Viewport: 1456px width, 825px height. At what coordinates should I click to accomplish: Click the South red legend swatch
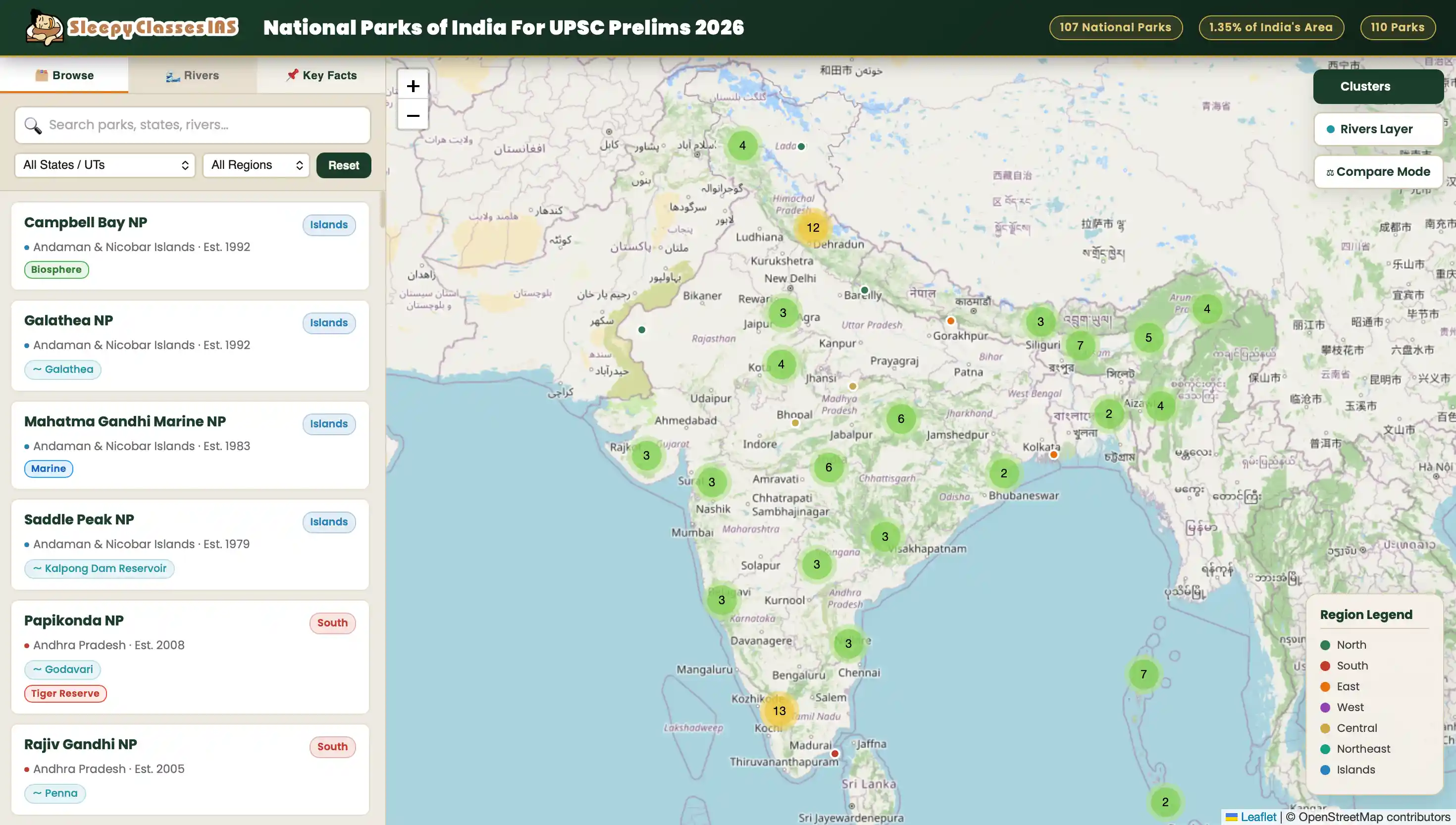pyautogui.click(x=1325, y=666)
